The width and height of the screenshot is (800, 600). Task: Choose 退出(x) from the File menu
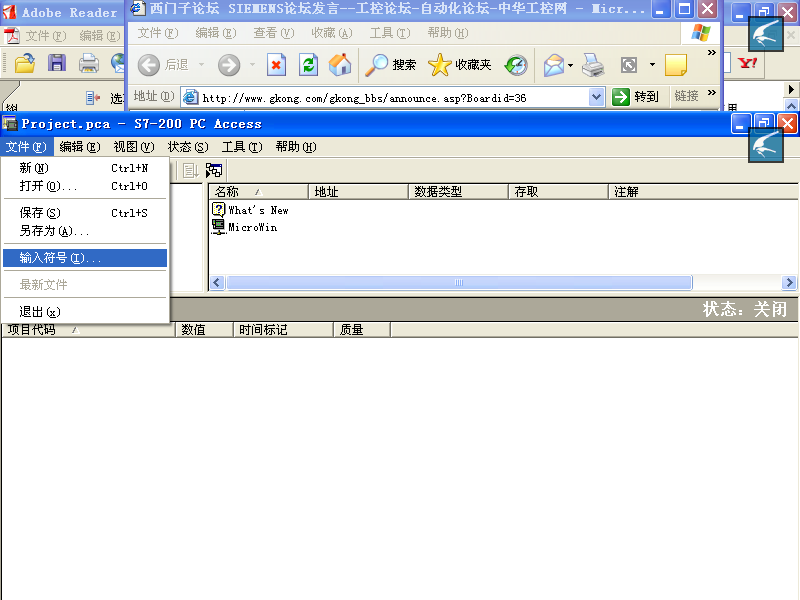[x=85, y=312]
